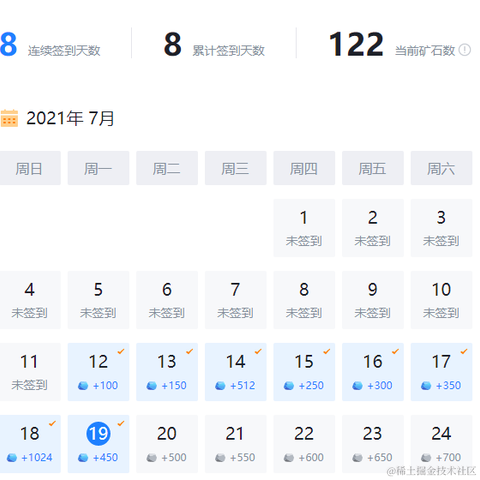Click the blue ore icon on day 14
480x480 pixels.
tap(220, 386)
